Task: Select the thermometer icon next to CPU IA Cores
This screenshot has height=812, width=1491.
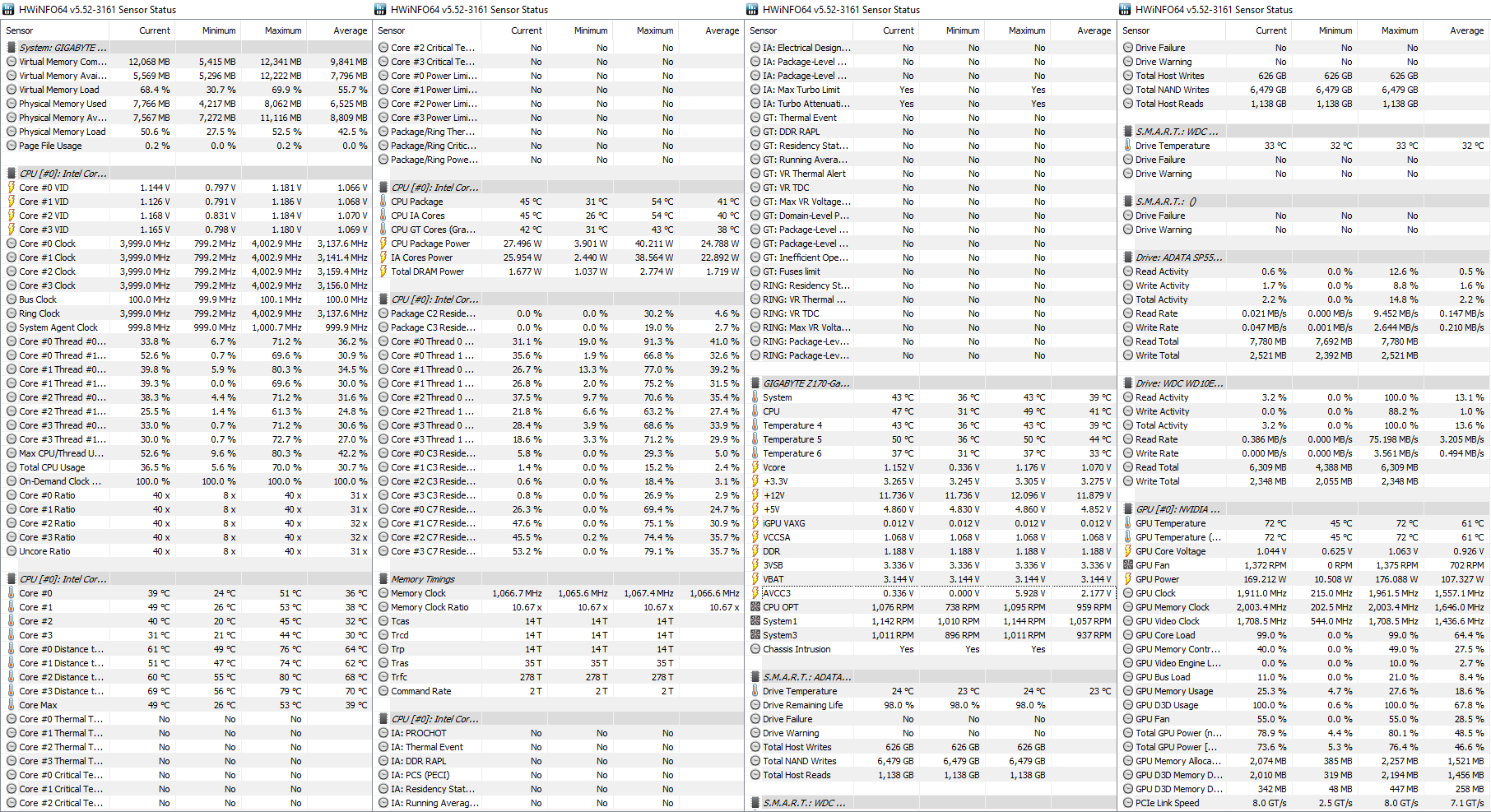Action: tap(383, 216)
